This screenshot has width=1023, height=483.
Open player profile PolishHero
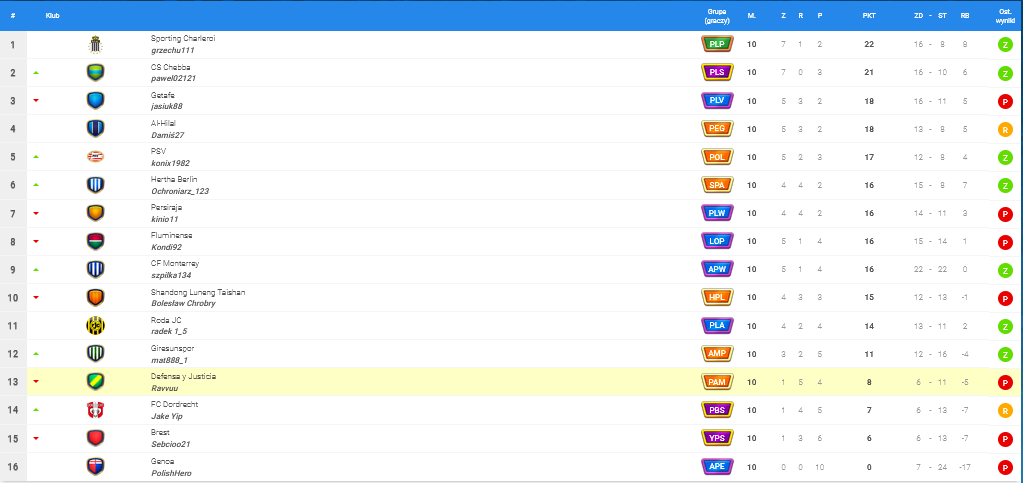(172, 471)
